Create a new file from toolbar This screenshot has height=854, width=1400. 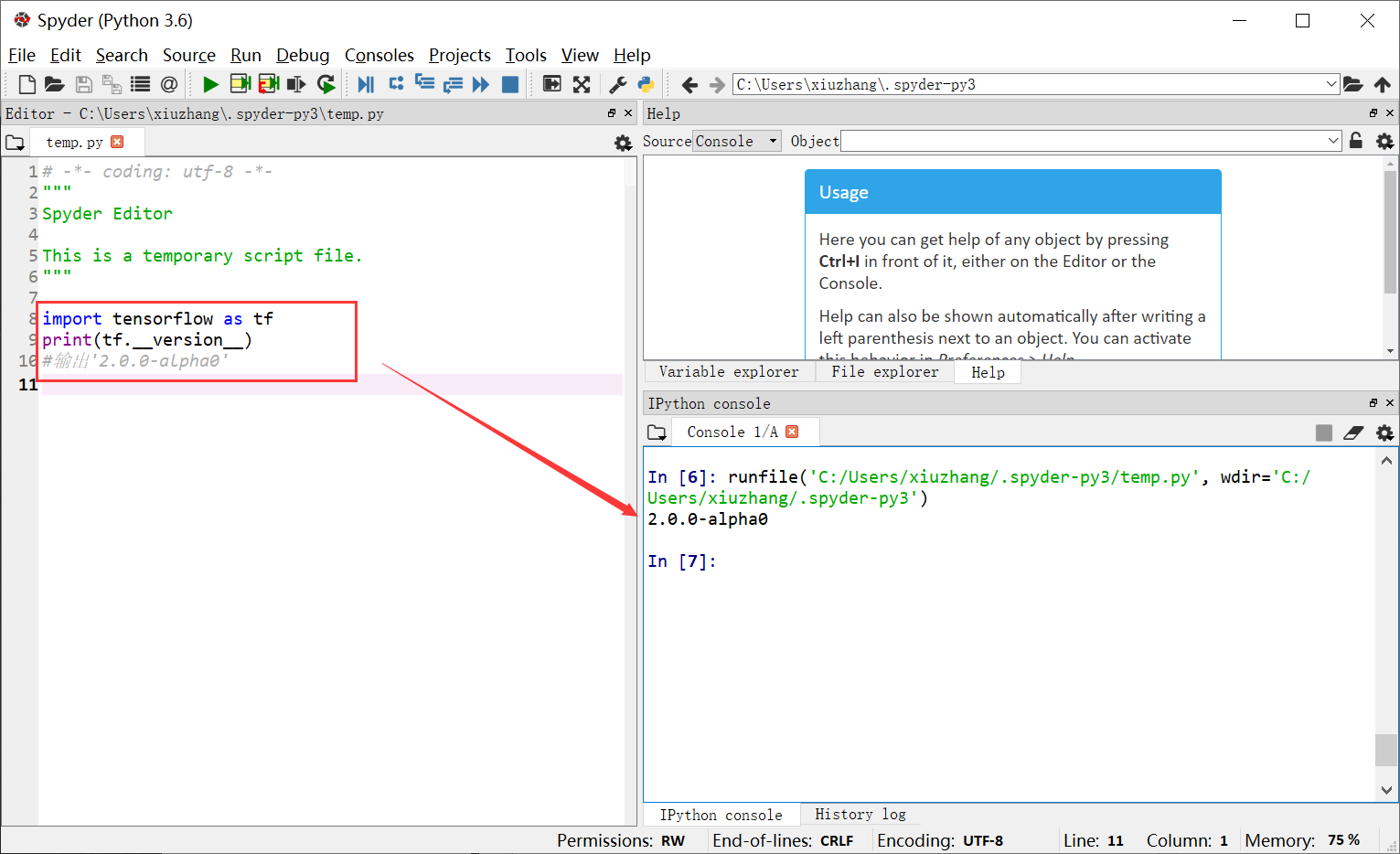[27, 84]
